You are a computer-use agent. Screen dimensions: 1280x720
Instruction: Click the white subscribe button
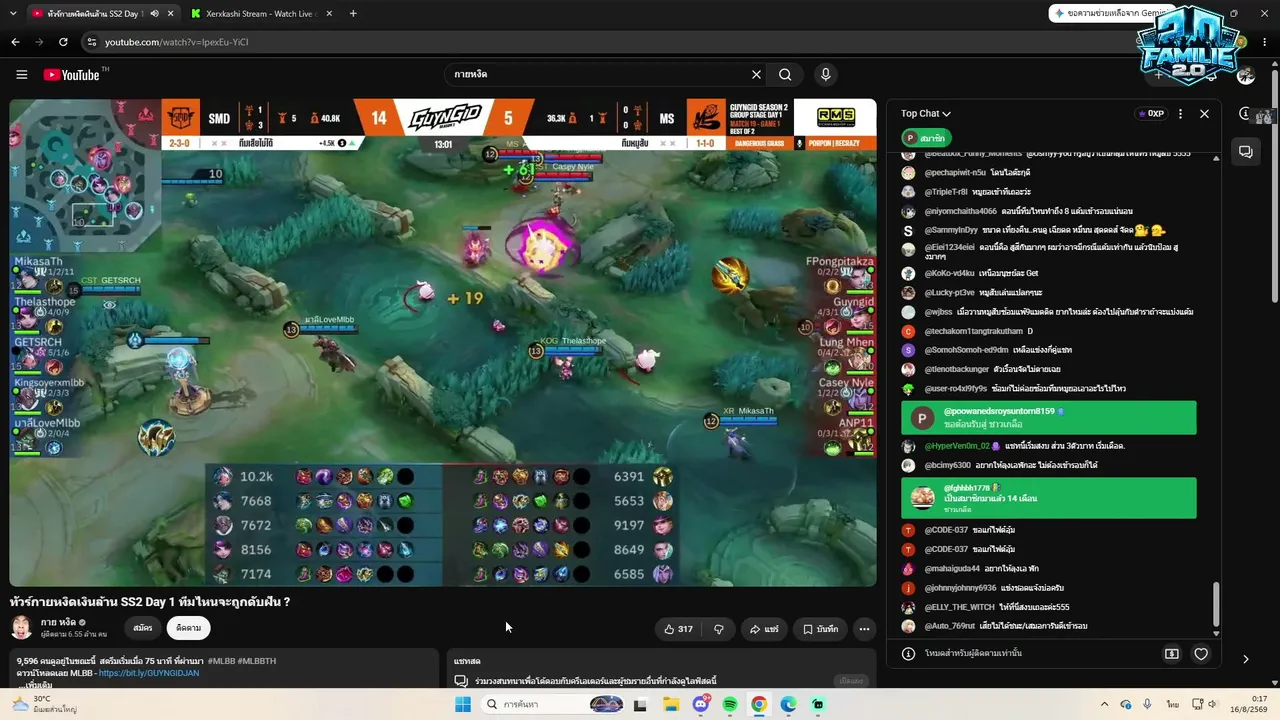[188, 628]
